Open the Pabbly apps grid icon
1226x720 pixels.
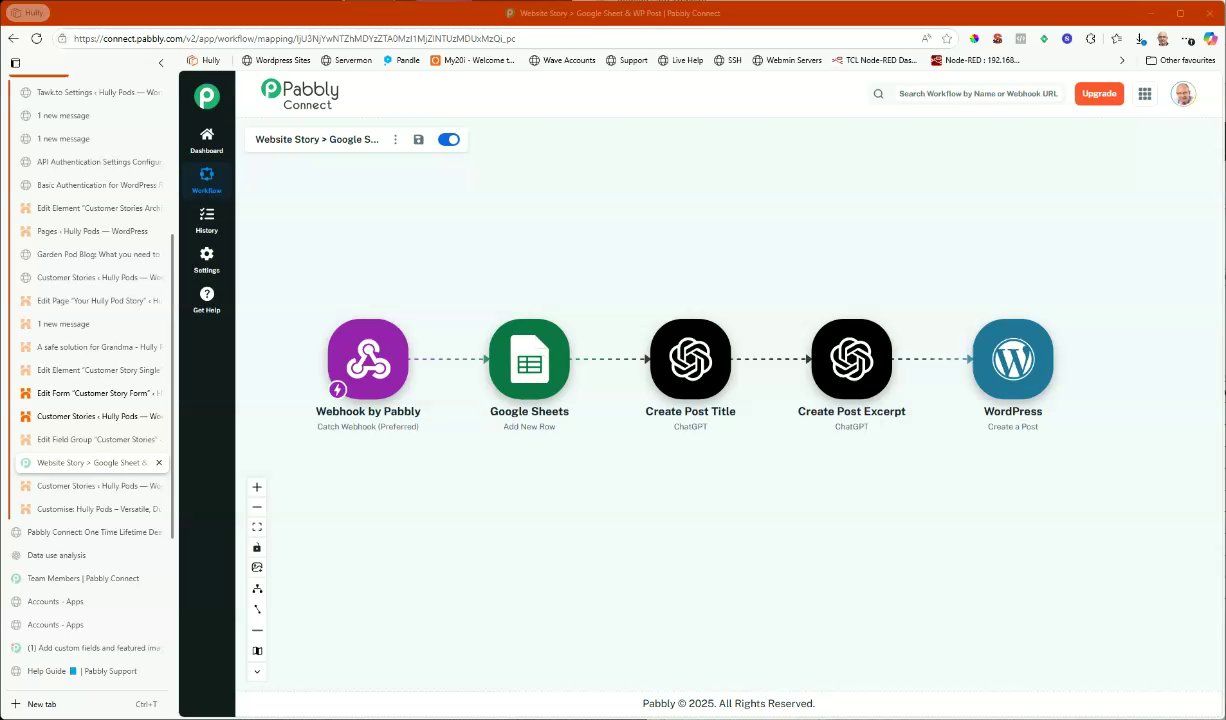point(1145,94)
